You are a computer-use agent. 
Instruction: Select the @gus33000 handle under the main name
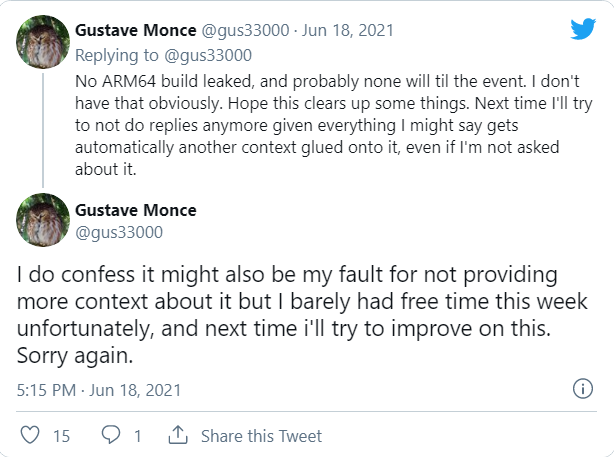click(119, 232)
